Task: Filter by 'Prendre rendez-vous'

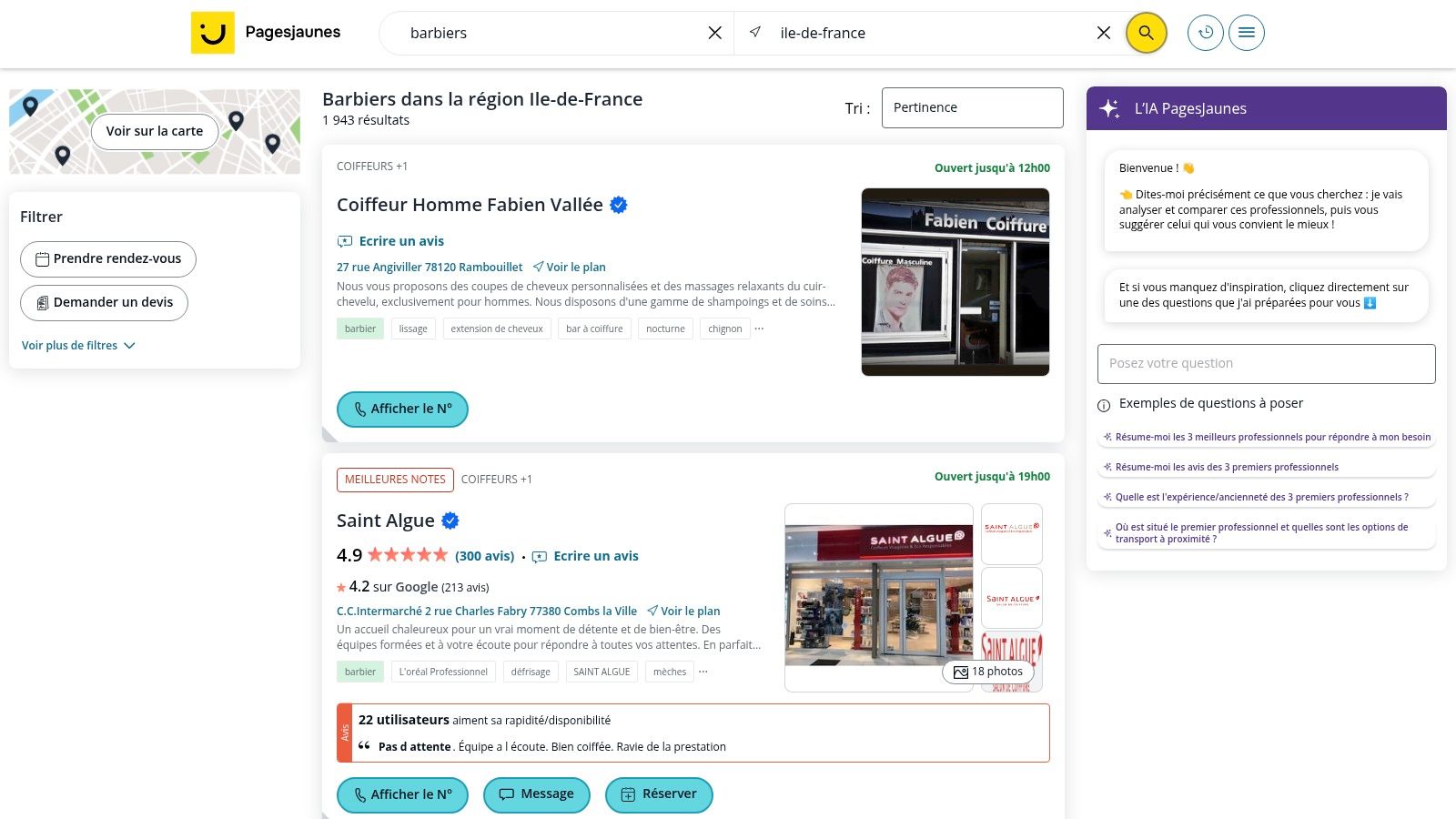Action: coord(108,259)
